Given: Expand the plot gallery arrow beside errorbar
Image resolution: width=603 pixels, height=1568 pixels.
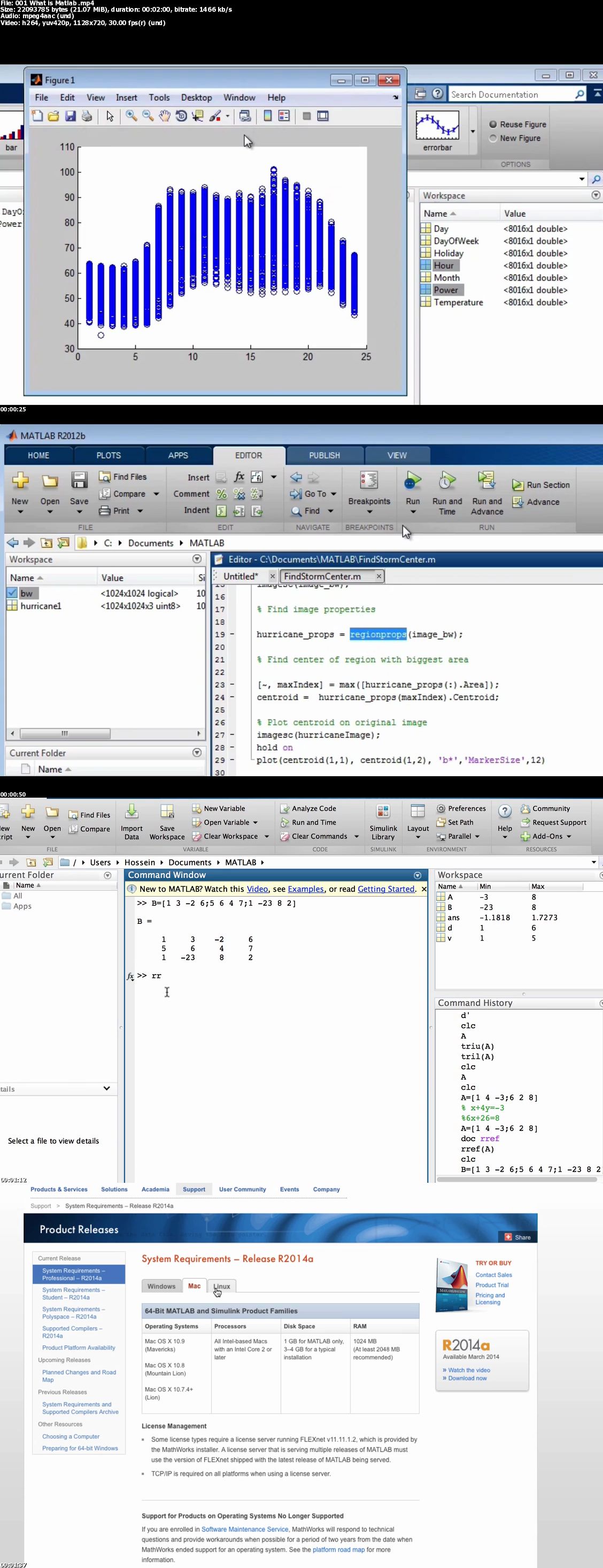Looking at the screenshot, I should point(473,131).
